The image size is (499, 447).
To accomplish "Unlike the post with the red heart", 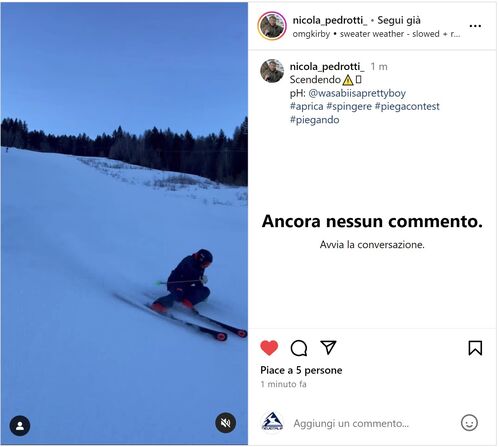I will coord(269,348).
